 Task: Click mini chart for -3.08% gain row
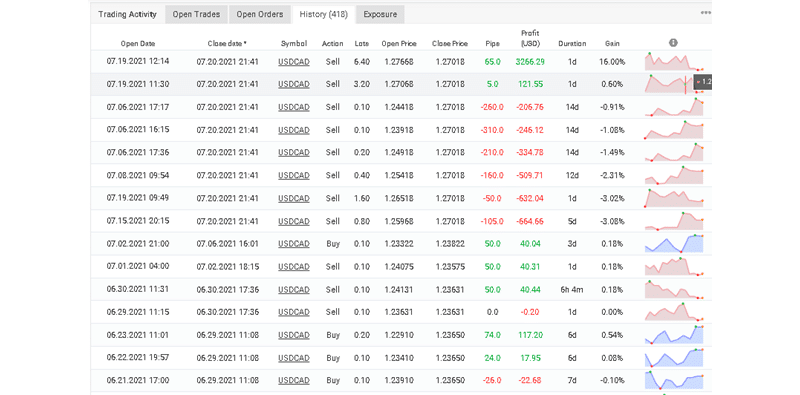(674, 221)
